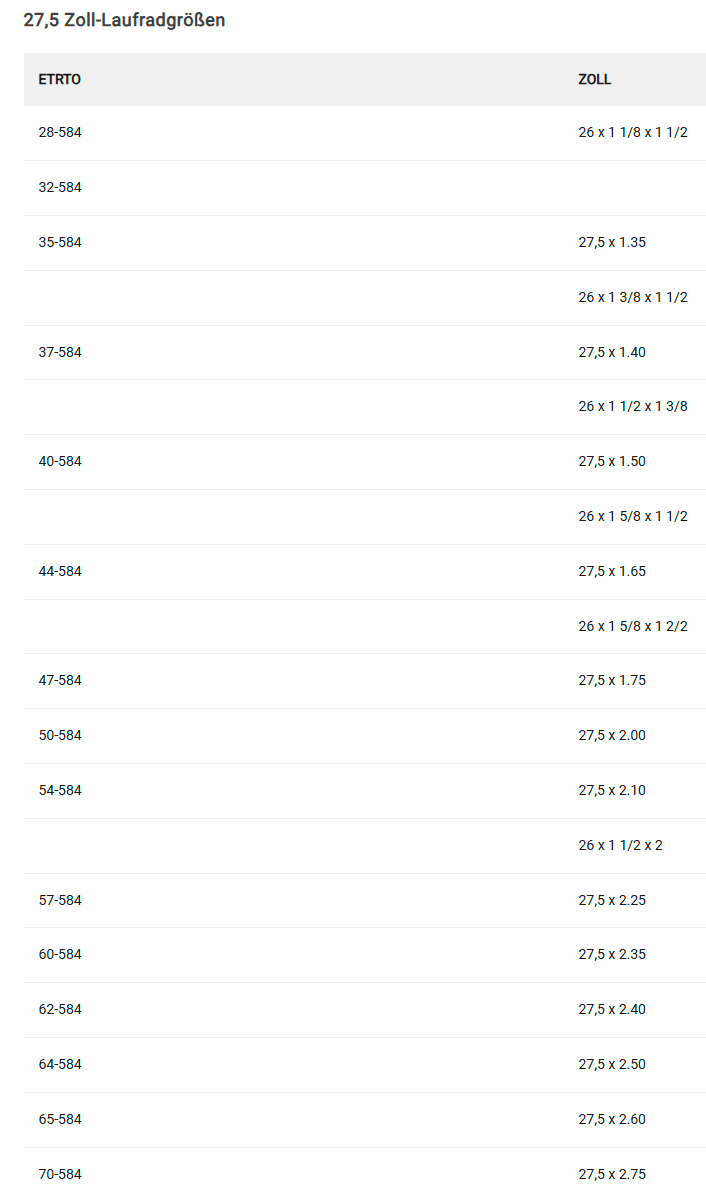This screenshot has width=706, height=1201.
Task: Click the ETRTO column header
Action: coord(60,80)
